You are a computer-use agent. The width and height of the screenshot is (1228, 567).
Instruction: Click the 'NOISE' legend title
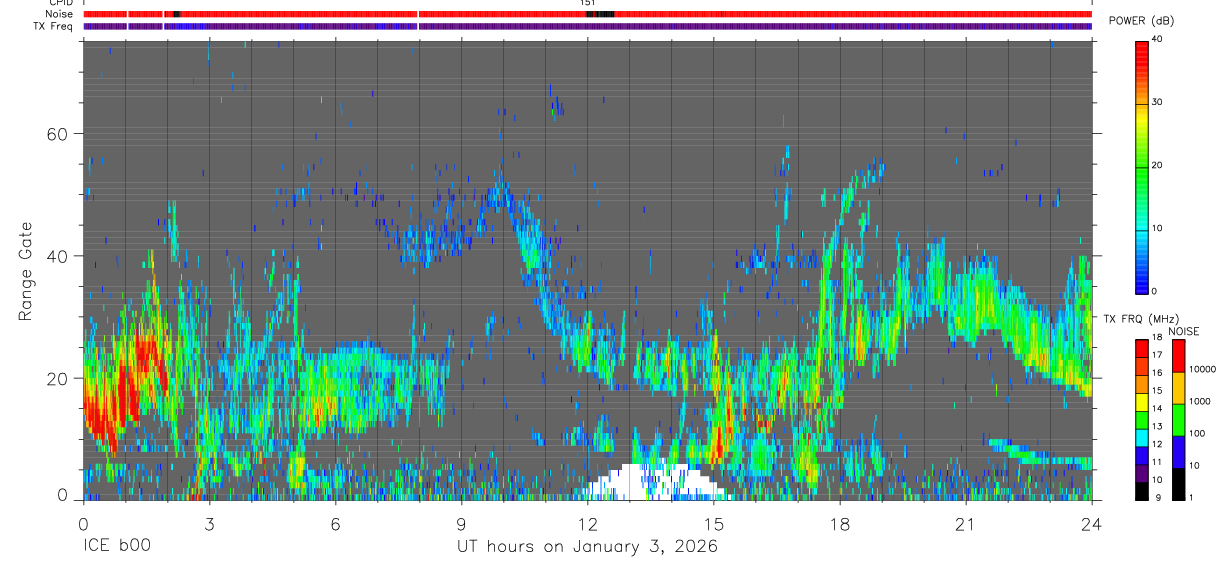click(1183, 331)
